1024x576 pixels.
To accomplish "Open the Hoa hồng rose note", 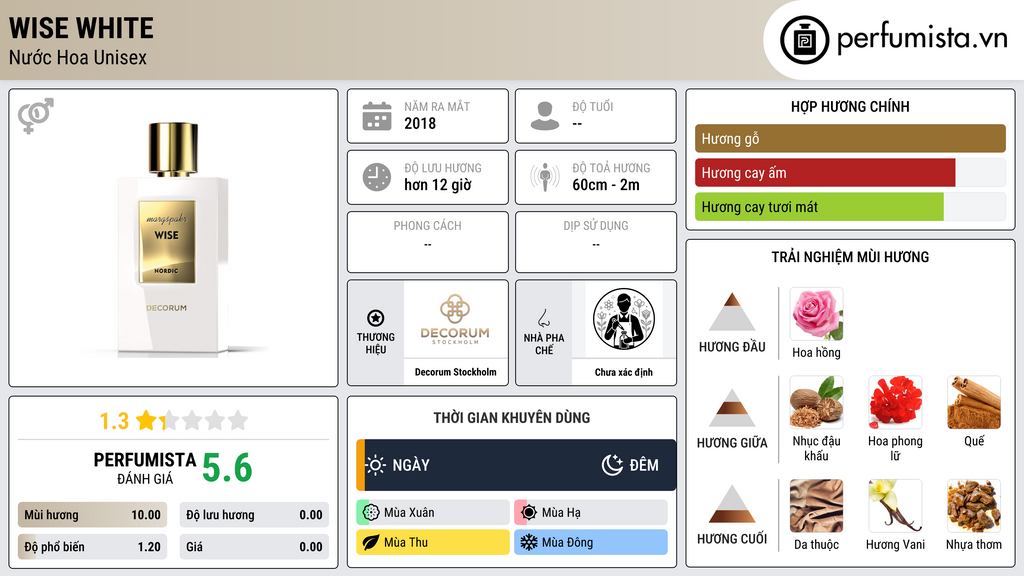I will pos(816,314).
